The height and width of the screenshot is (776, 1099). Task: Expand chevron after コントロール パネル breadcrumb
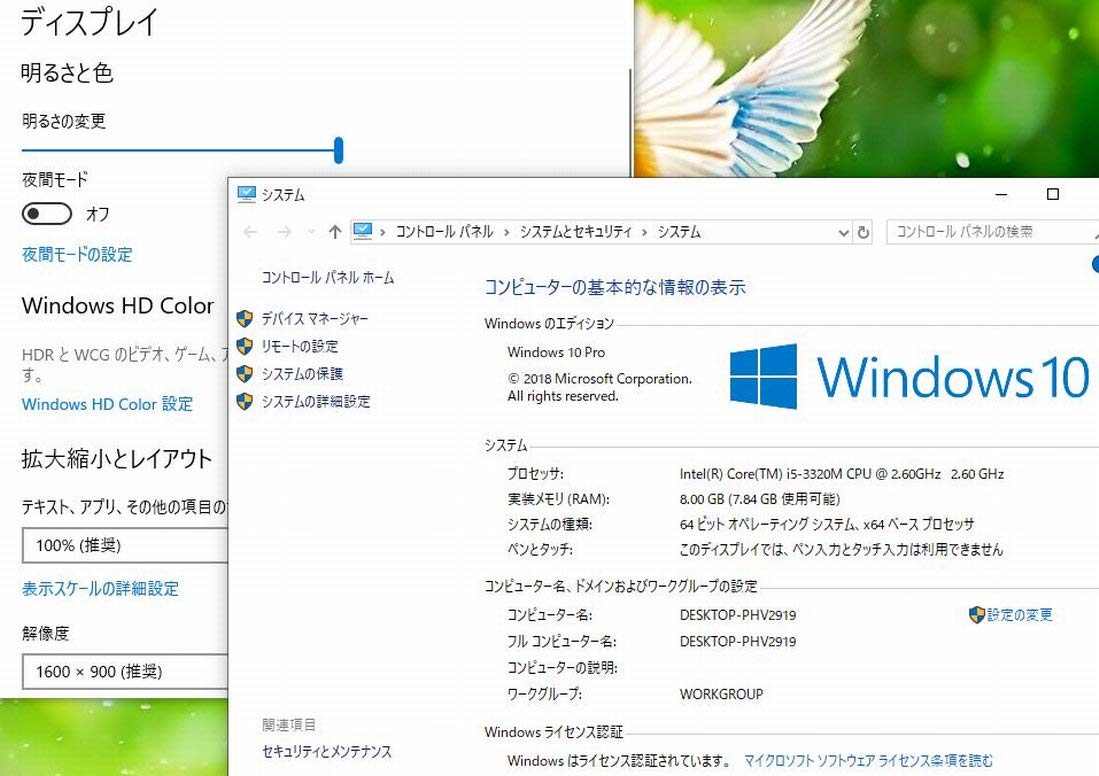point(506,233)
